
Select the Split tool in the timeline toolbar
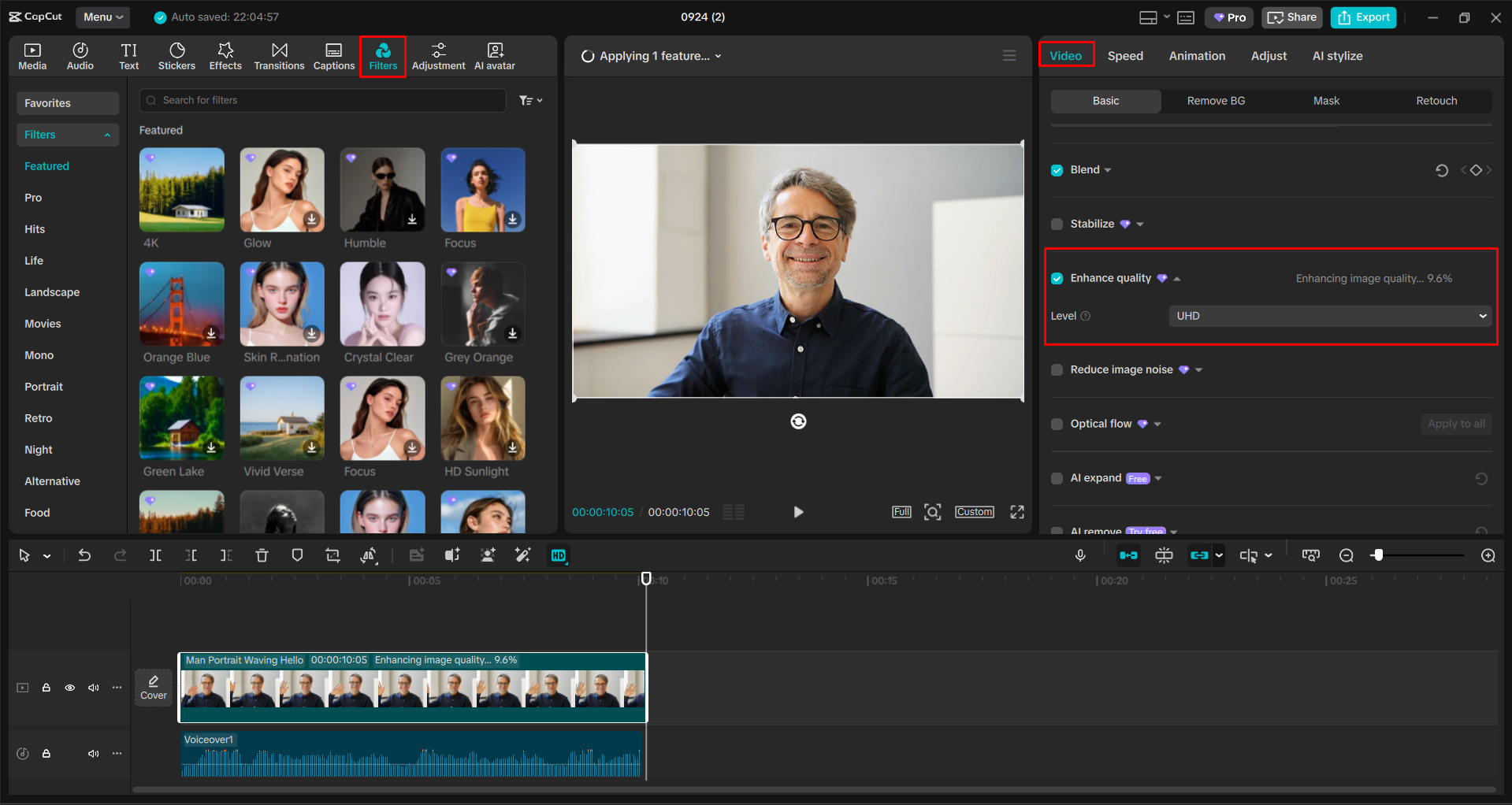[x=155, y=555]
